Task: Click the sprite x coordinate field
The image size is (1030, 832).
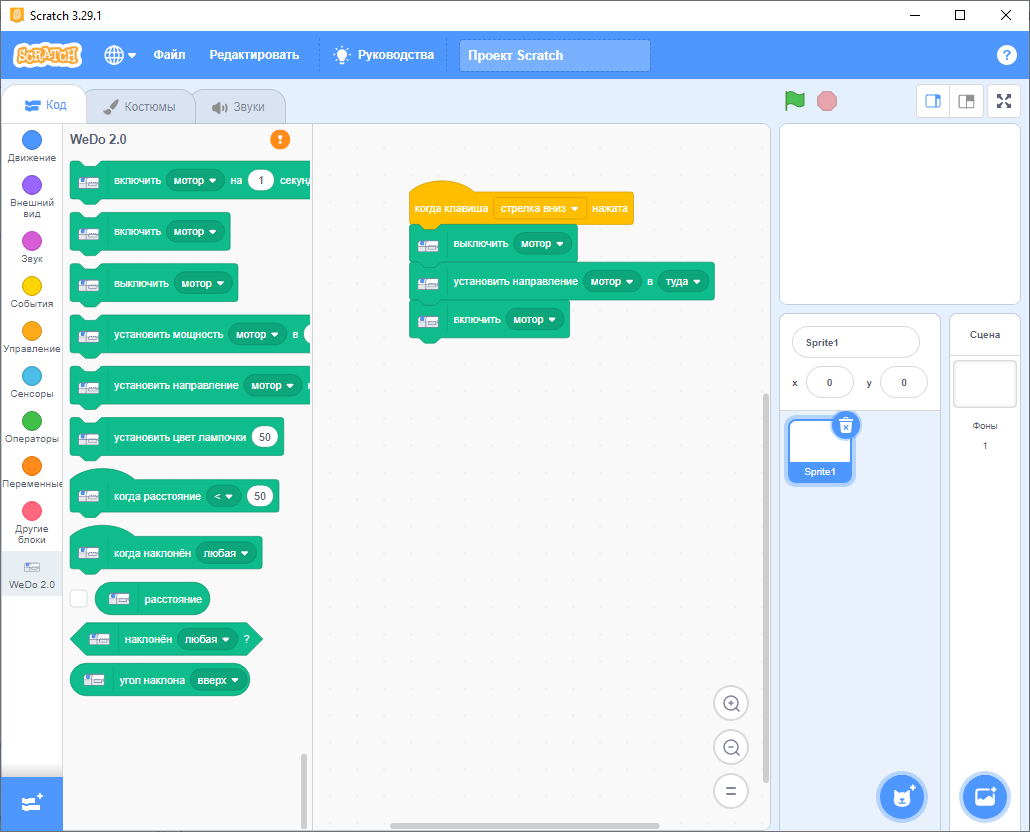Action: coord(830,382)
